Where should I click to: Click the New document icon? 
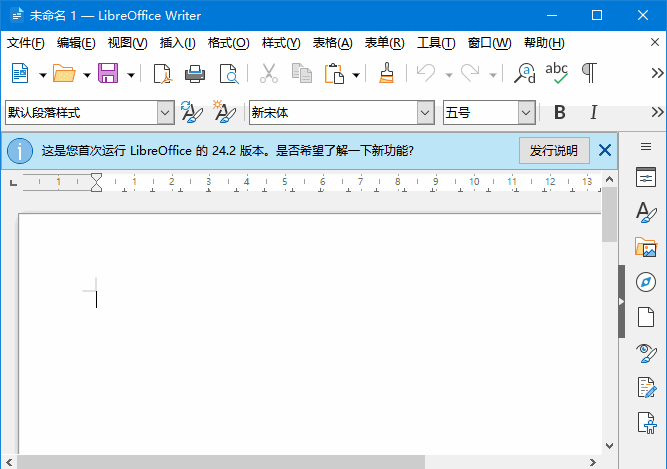[20, 74]
